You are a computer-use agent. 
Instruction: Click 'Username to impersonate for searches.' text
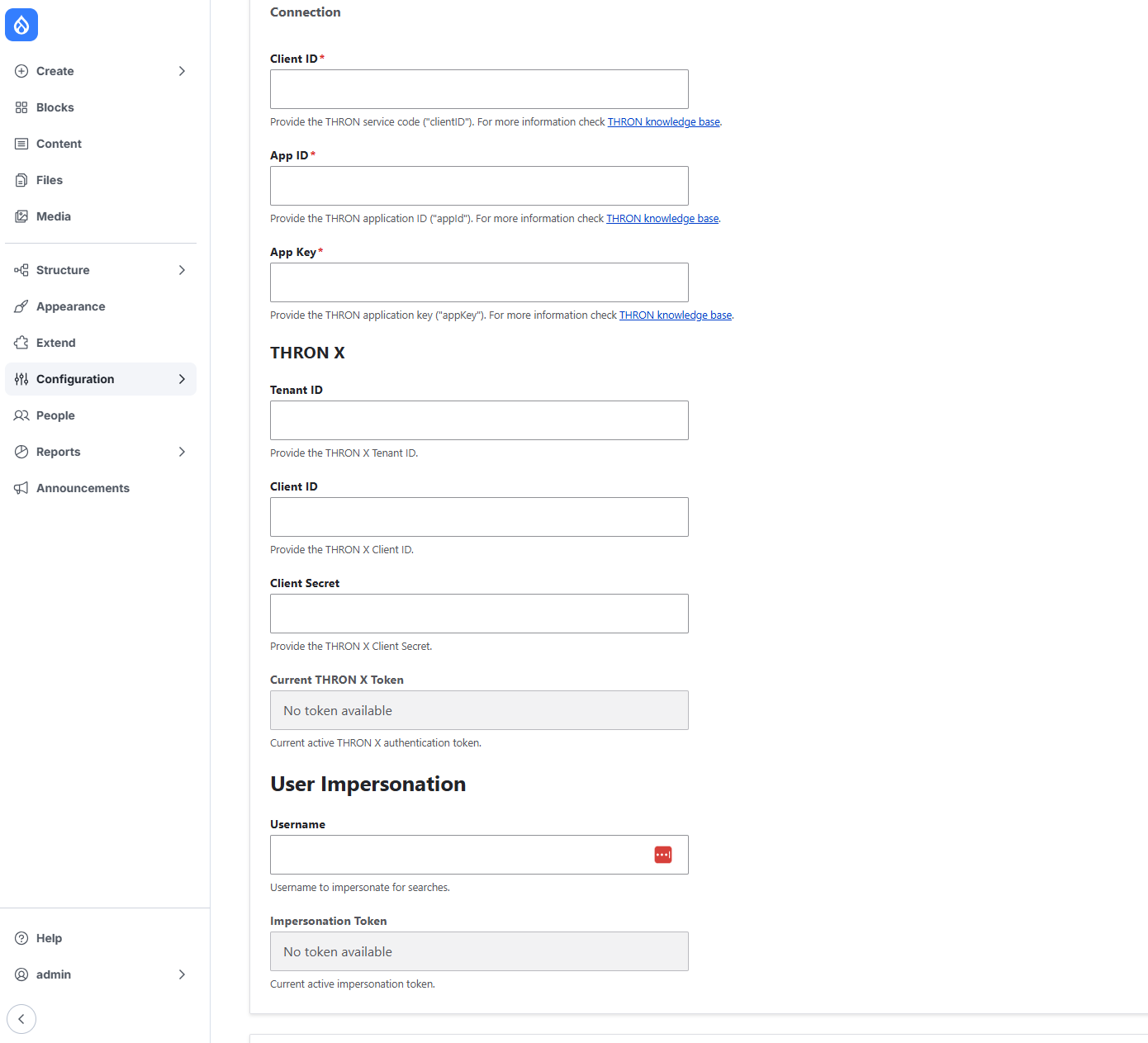click(x=360, y=888)
